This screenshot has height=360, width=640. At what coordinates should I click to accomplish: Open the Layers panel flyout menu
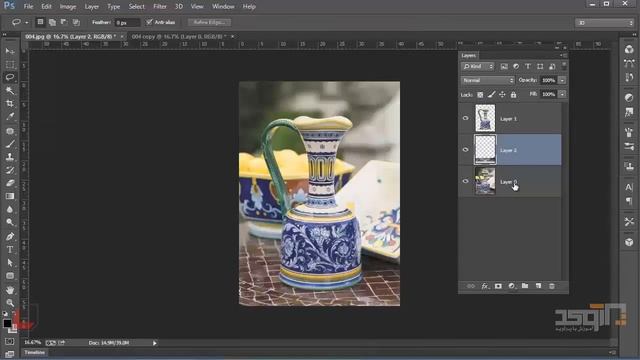coord(563,55)
